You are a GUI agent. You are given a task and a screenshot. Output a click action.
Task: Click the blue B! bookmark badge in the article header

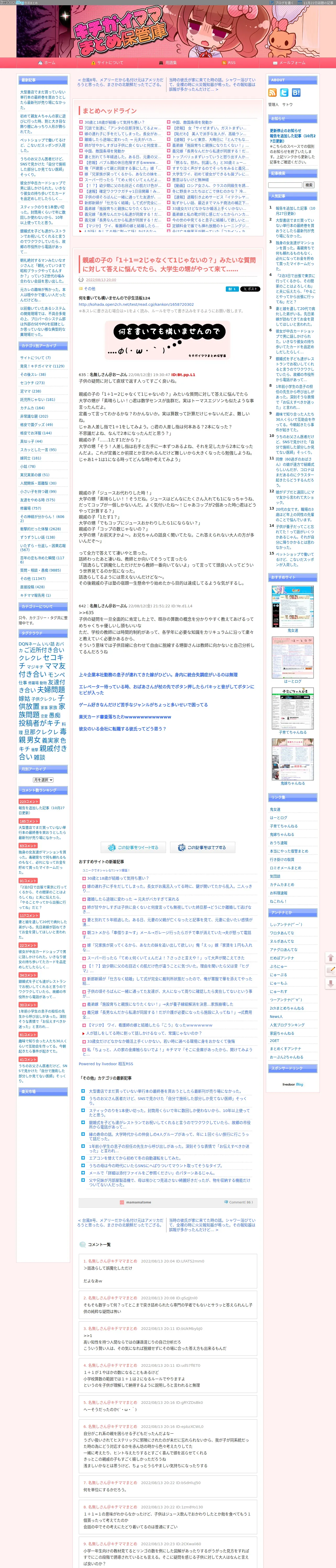[232, 289]
